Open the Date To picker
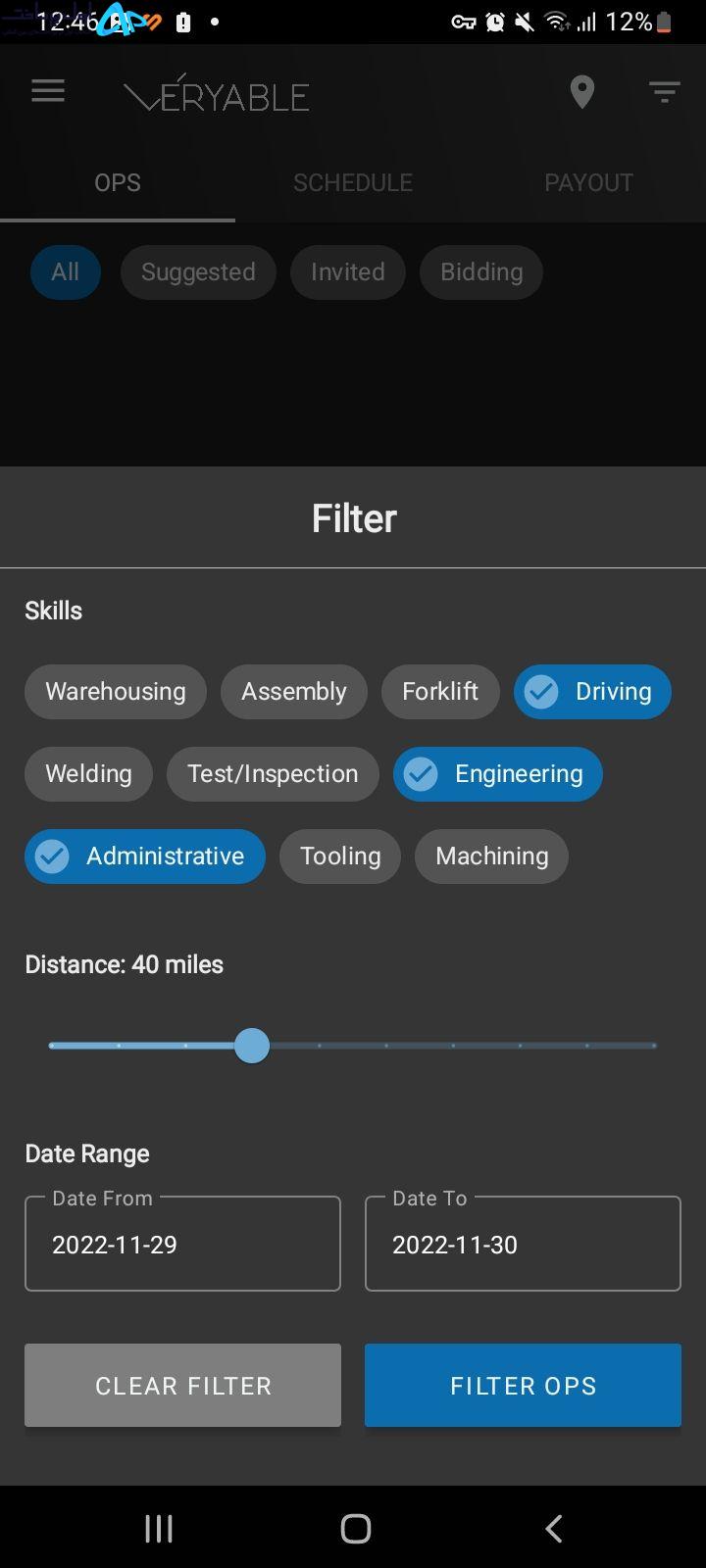This screenshot has height=1568, width=706. 523,1244
